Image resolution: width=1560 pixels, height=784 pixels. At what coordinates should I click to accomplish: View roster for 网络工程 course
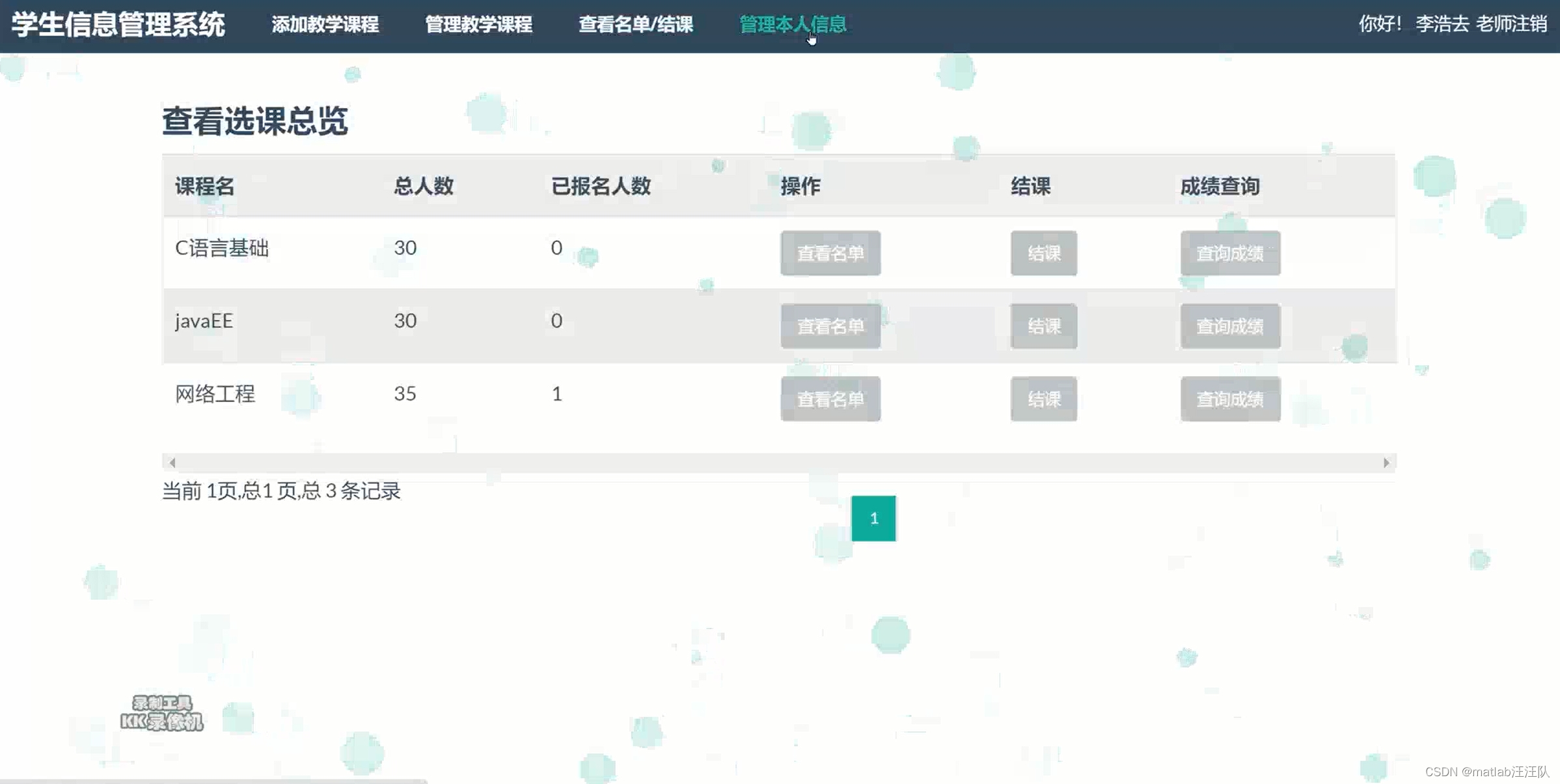click(830, 399)
